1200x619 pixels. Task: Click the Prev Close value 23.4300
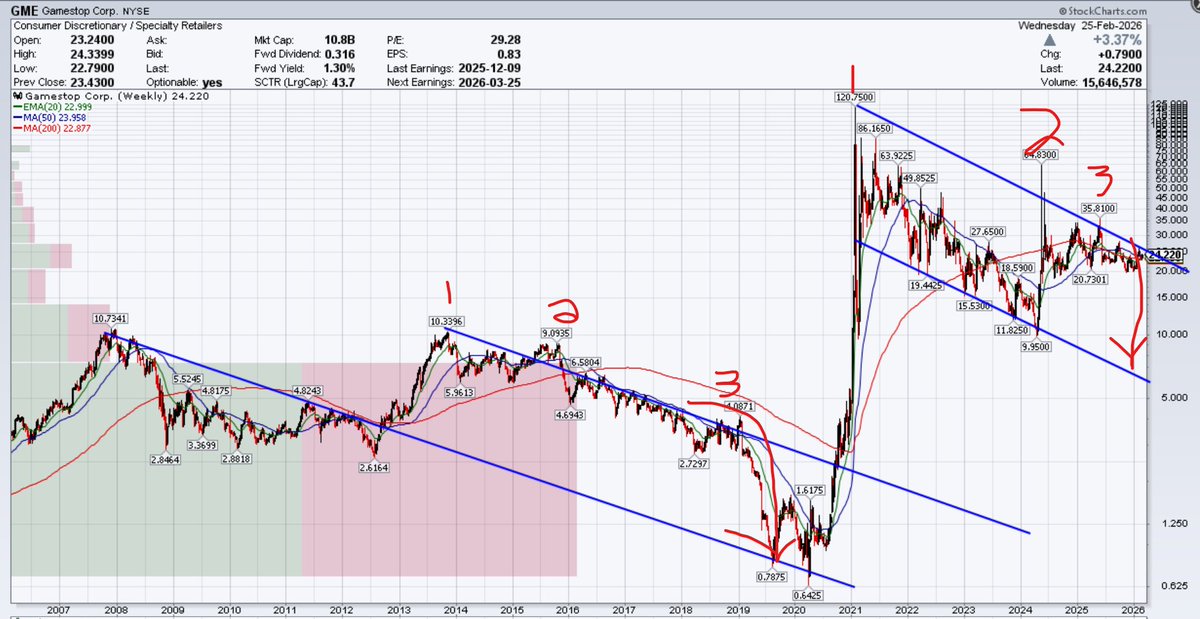tap(94, 81)
